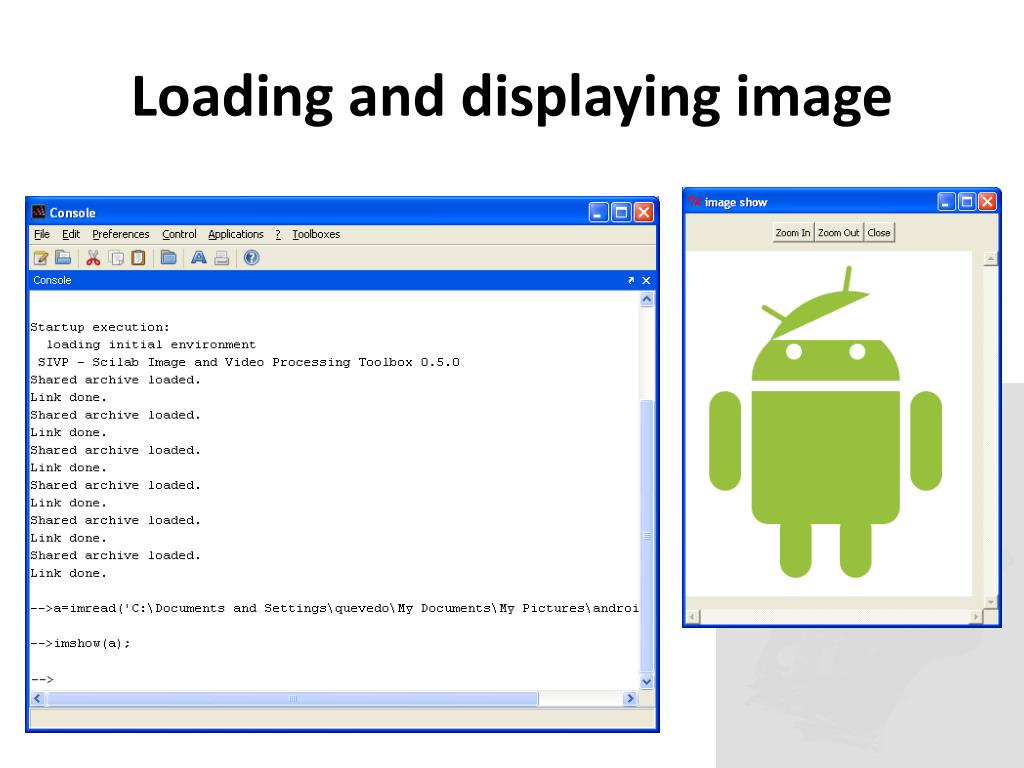Open the Choose font 'A' icon
Screen dimensions: 1024x768
(199, 258)
